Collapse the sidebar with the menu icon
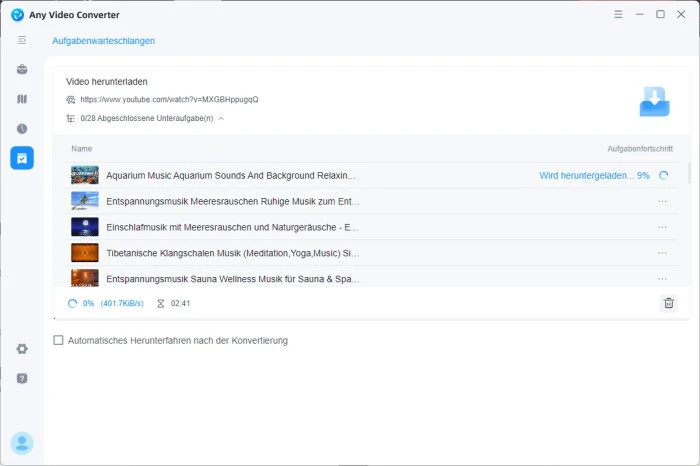 (22, 40)
